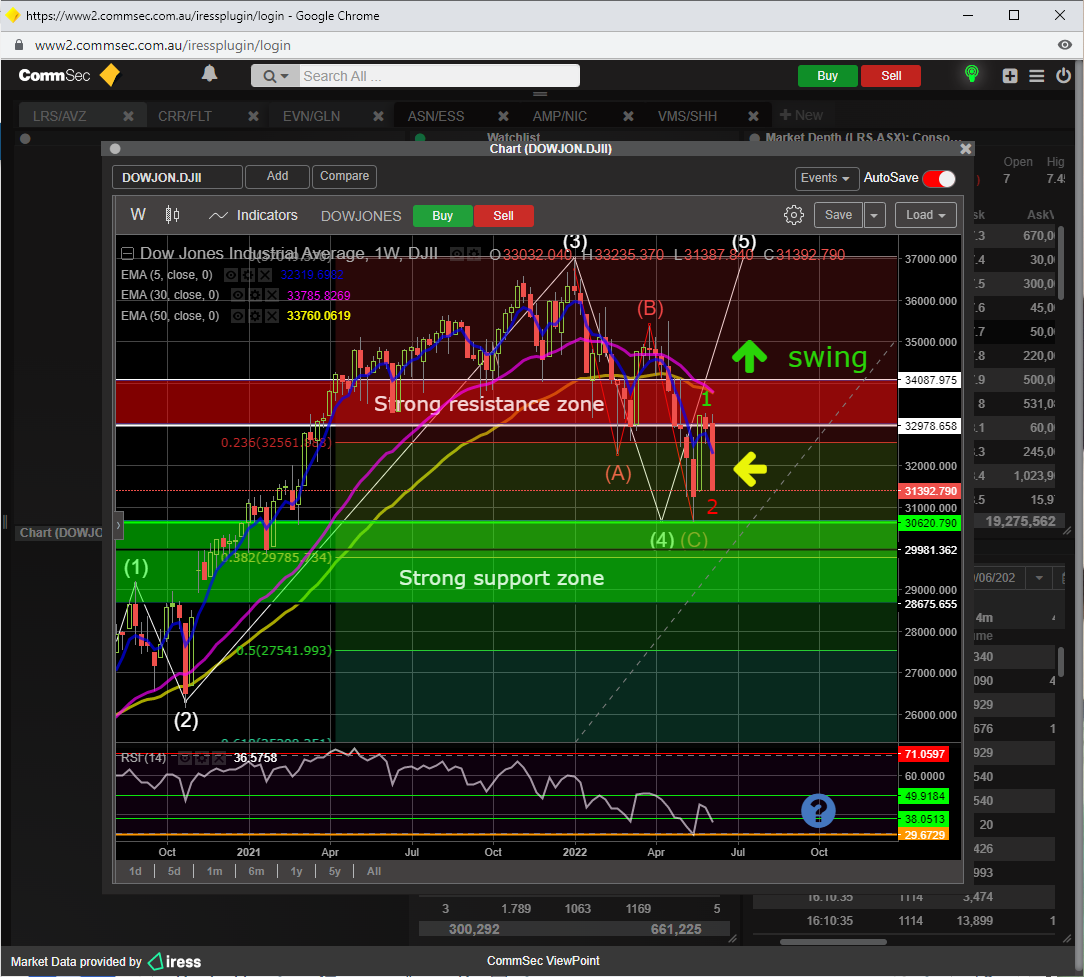Open the Events dropdown
Viewport: 1084px width, 977px height.
pos(827,178)
